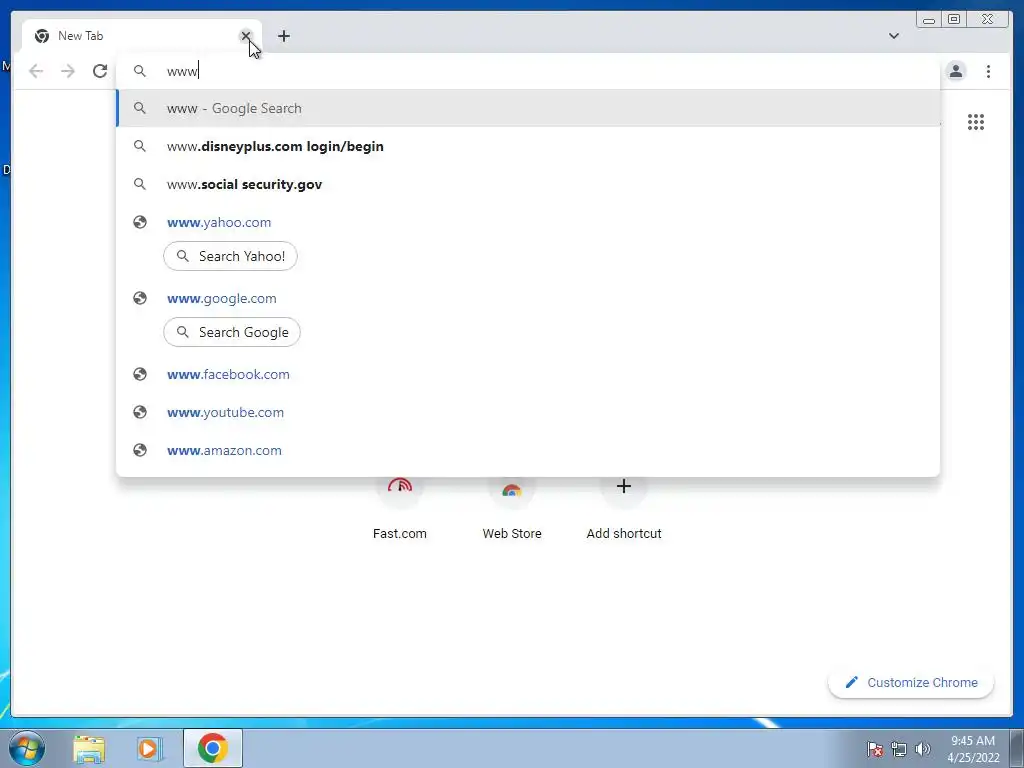Click the back navigation arrow
Image resolution: width=1024 pixels, height=768 pixels.
(x=36, y=71)
